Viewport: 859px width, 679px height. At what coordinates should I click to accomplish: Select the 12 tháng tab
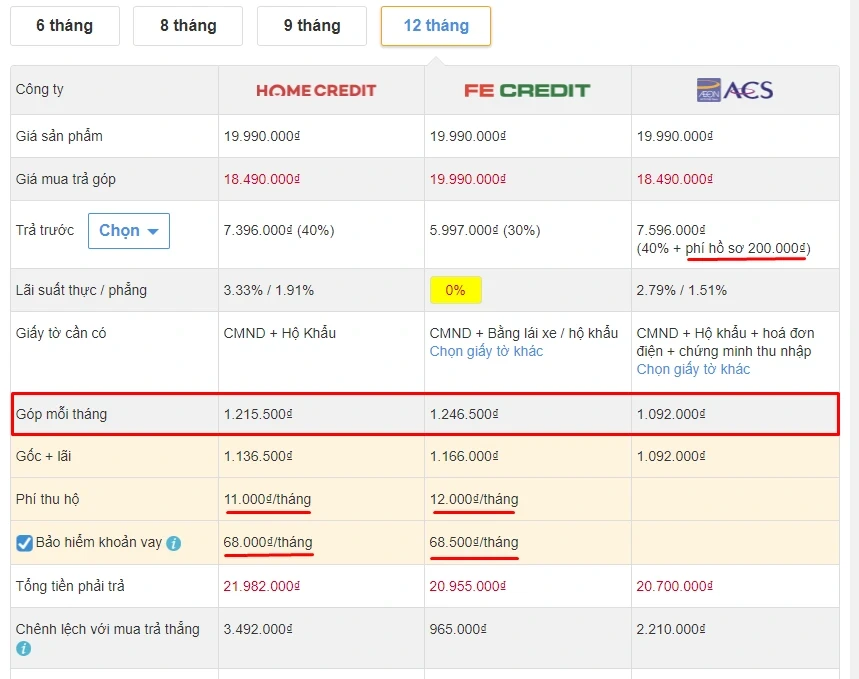point(436,26)
